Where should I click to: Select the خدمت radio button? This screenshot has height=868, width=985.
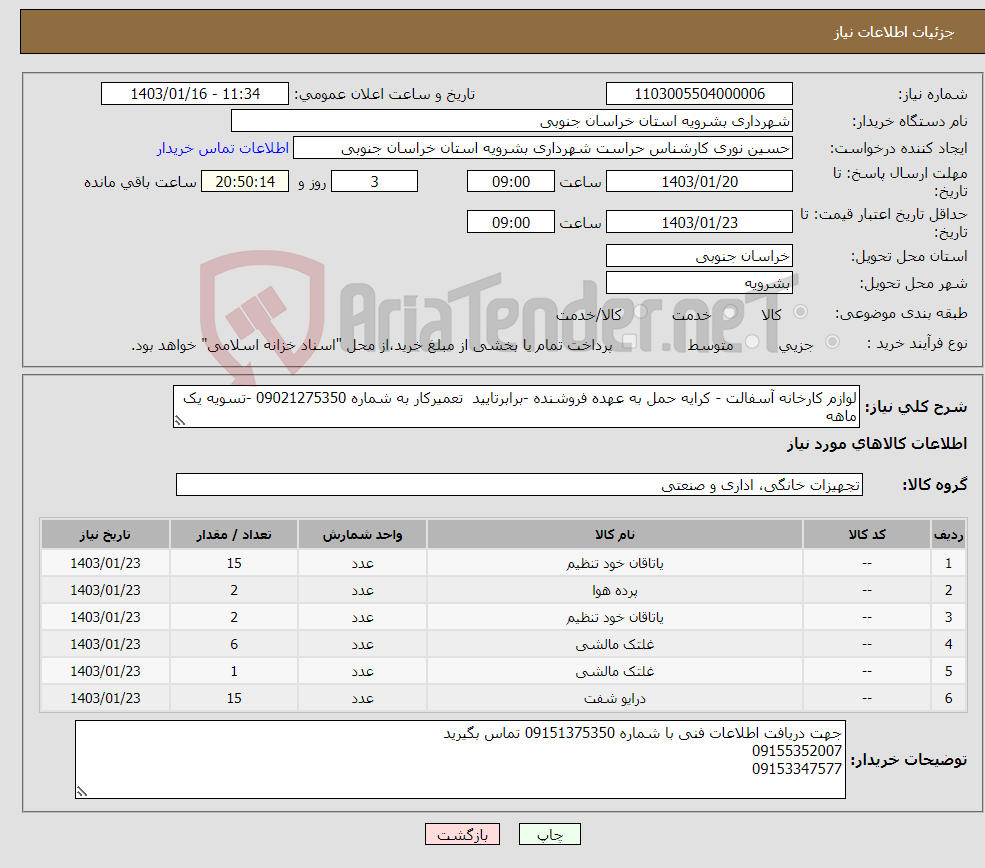tap(729, 312)
